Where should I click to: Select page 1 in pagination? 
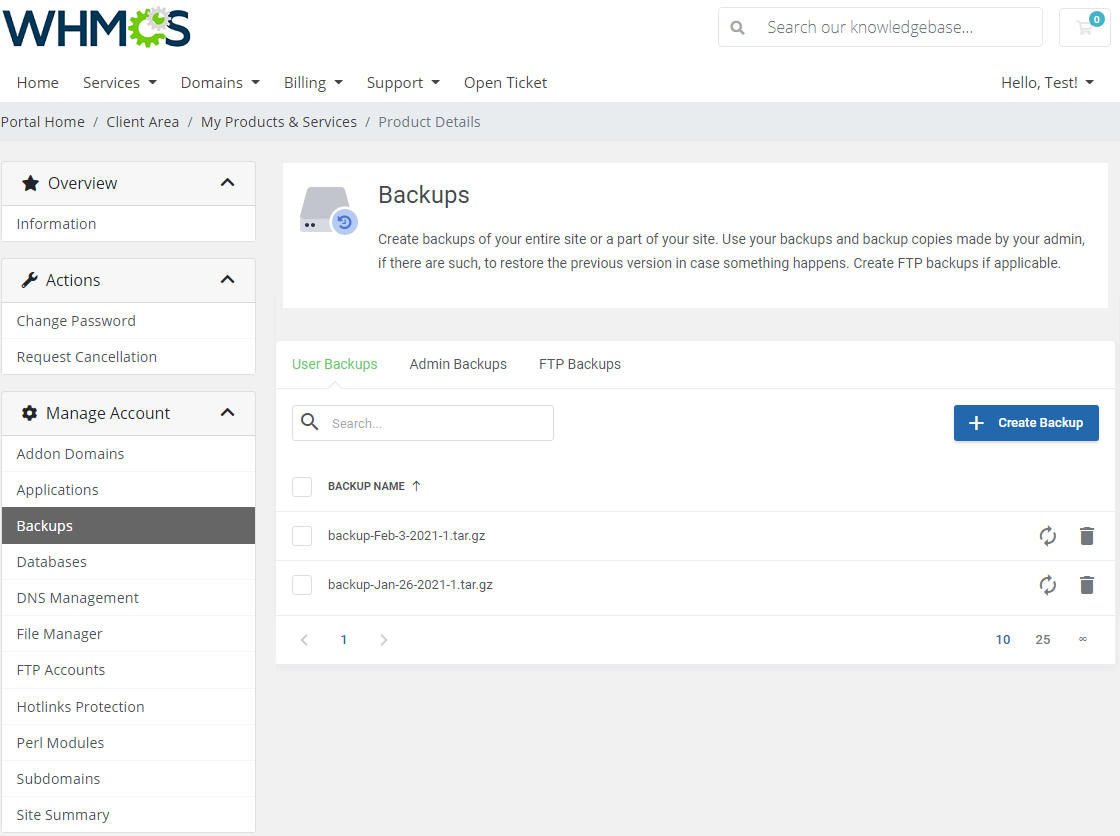pyautogui.click(x=344, y=640)
